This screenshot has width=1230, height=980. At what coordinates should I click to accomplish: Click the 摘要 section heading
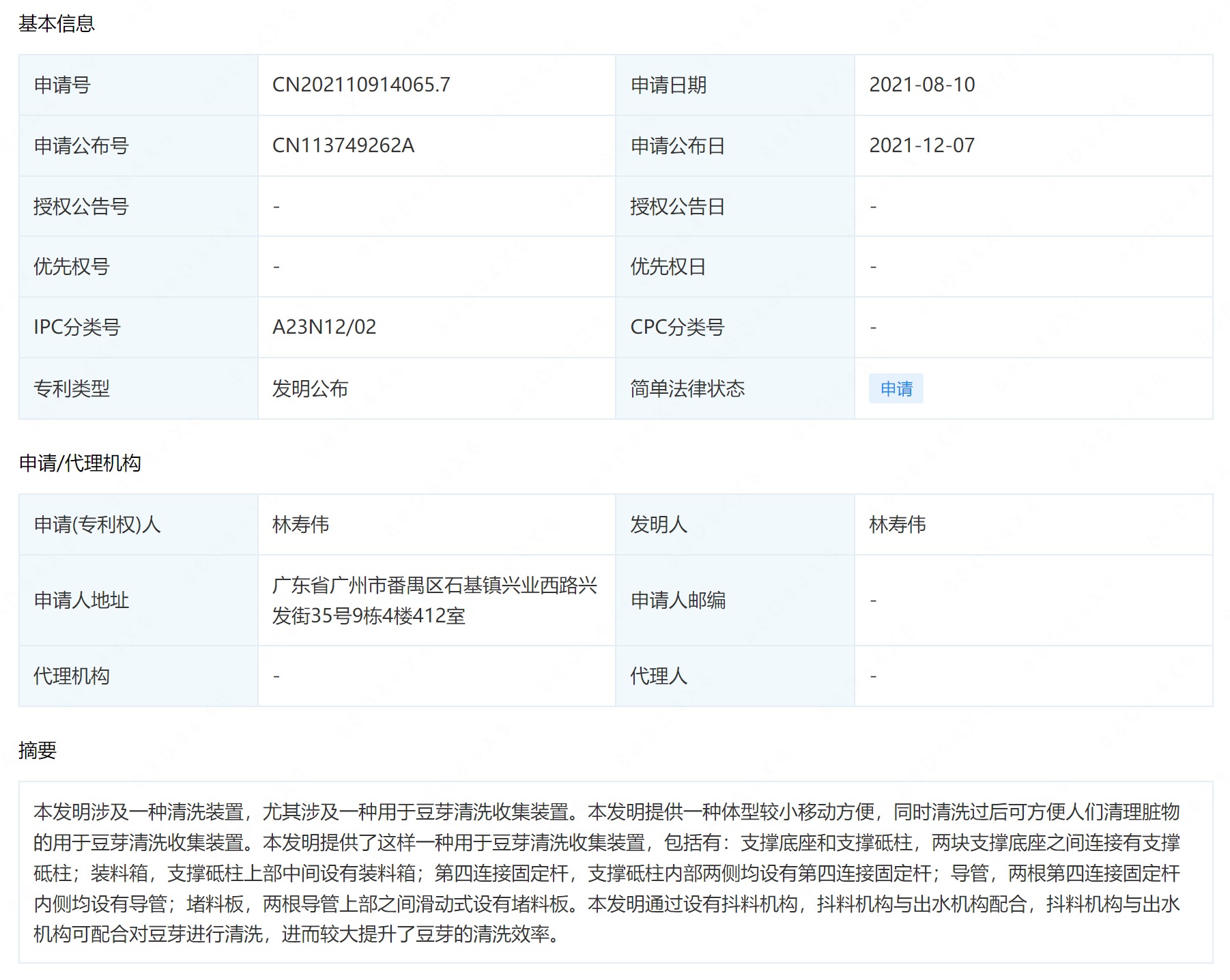(x=38, y=751)
